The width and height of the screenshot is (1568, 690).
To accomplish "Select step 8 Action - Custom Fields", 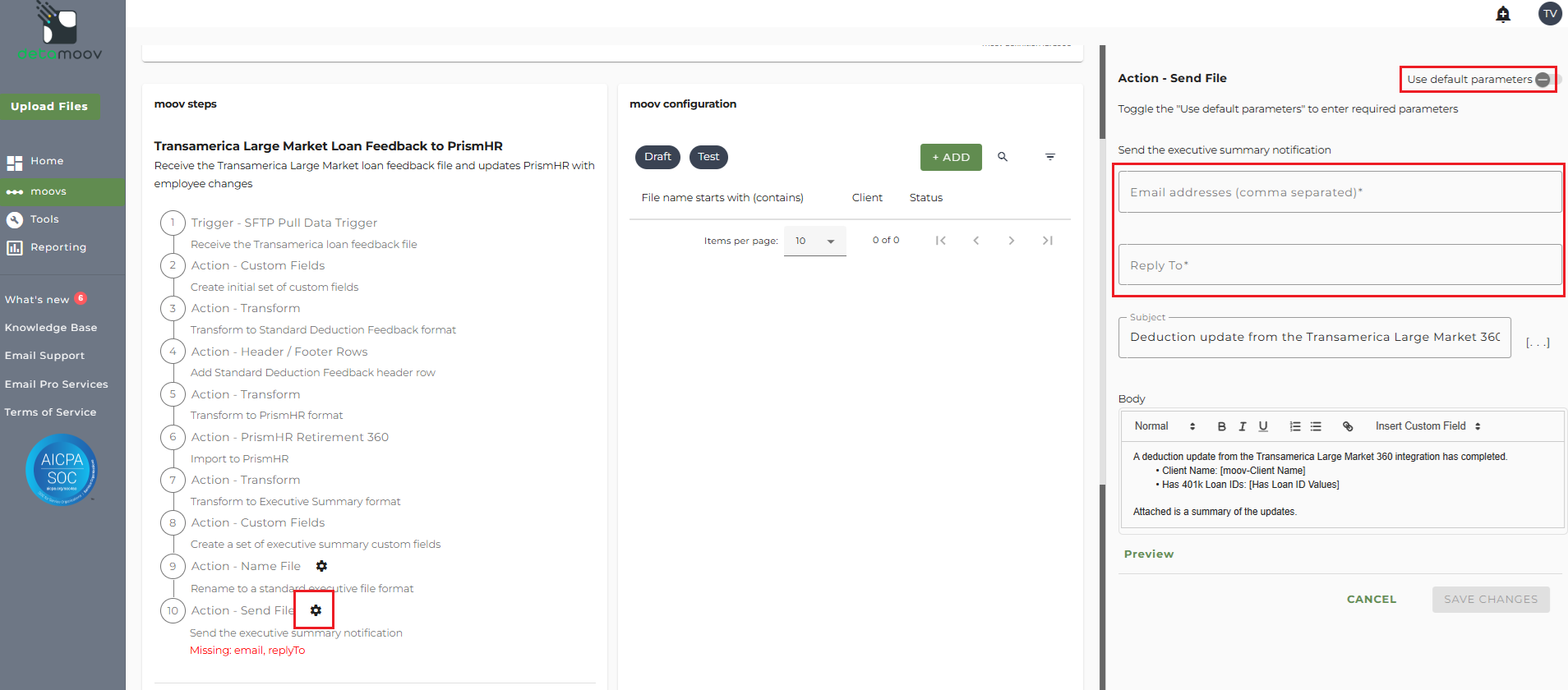I will pos(258,522).
